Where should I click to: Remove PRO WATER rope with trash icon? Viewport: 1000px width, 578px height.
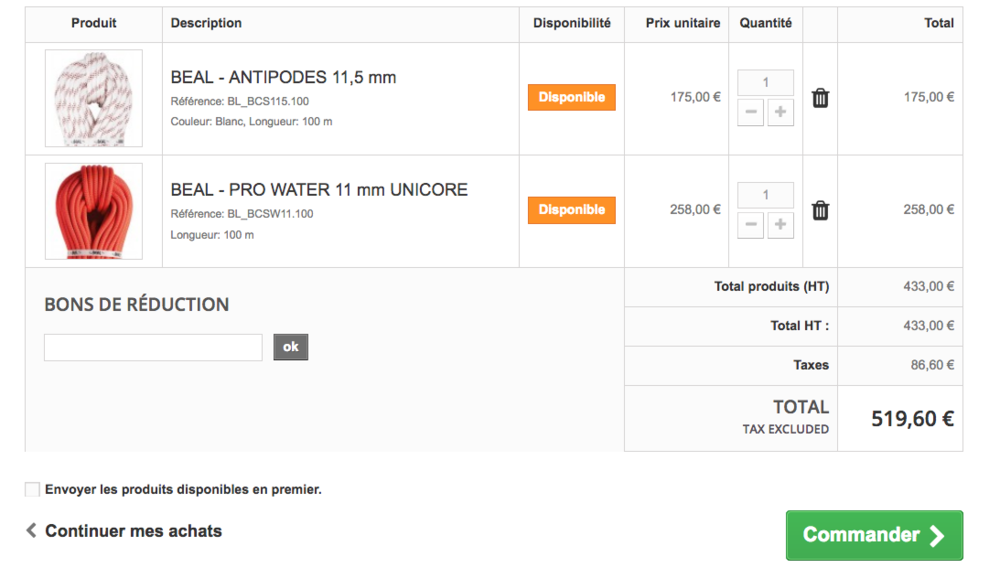point(820,210)
